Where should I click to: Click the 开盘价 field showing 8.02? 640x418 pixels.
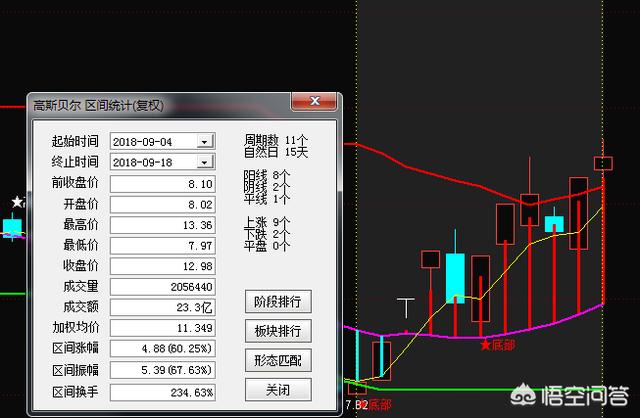162,205
